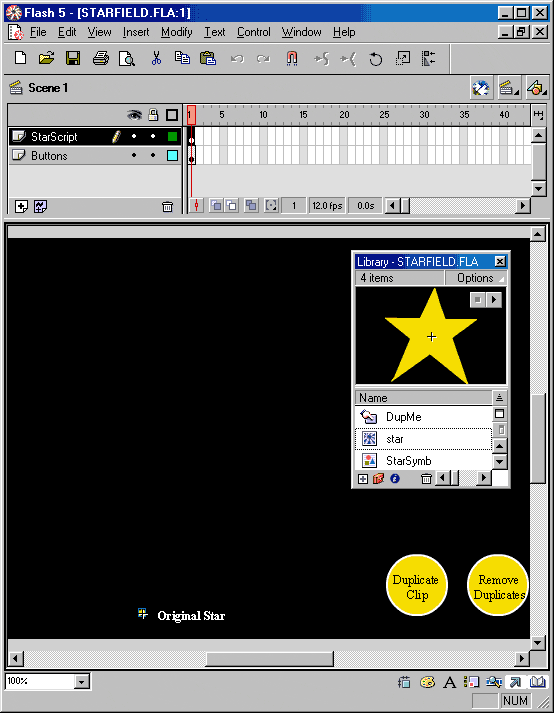Open the Library Options menu
The height and width of the screenshot is (713, 554).
click(475, 278)
